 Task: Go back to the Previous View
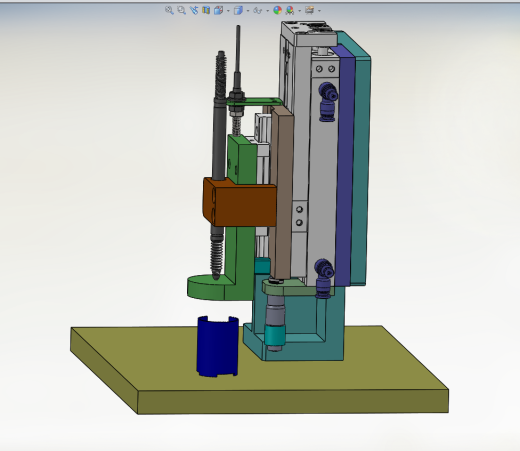(x=194, y=10)
